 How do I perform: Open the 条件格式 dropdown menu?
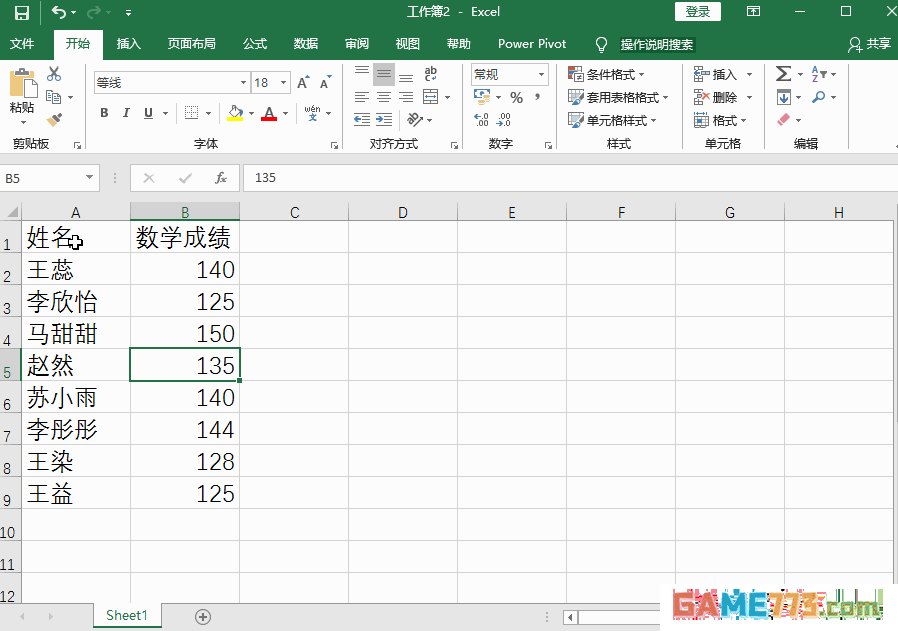(607, 75)
